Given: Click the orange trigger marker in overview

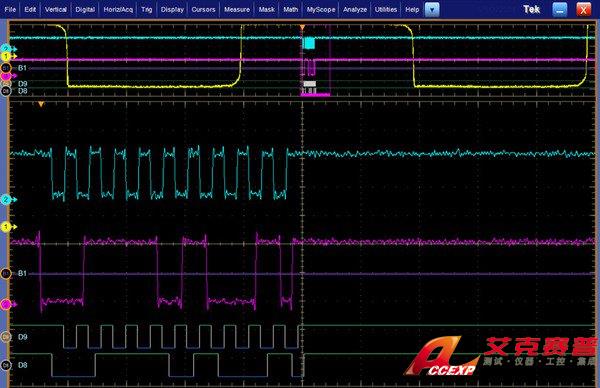Looking at the screenshot, I should point(302,28).
